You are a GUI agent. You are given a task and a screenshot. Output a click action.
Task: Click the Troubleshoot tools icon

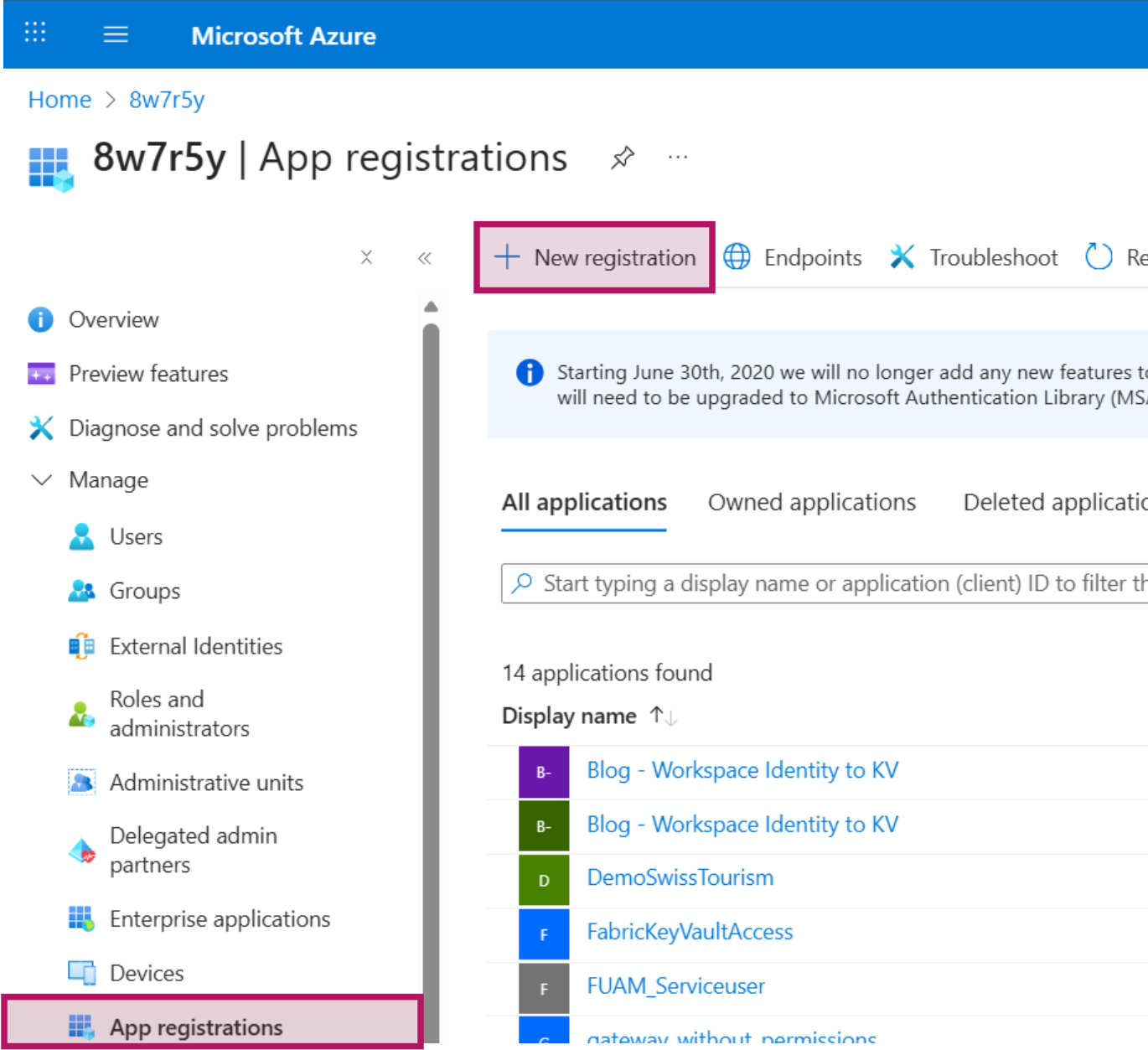902,256
